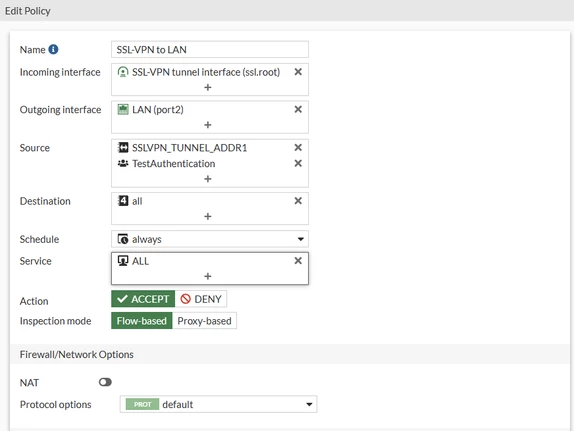Open the Schedule dropdown showing always
The image size is (574, 431).
point(210,239)
